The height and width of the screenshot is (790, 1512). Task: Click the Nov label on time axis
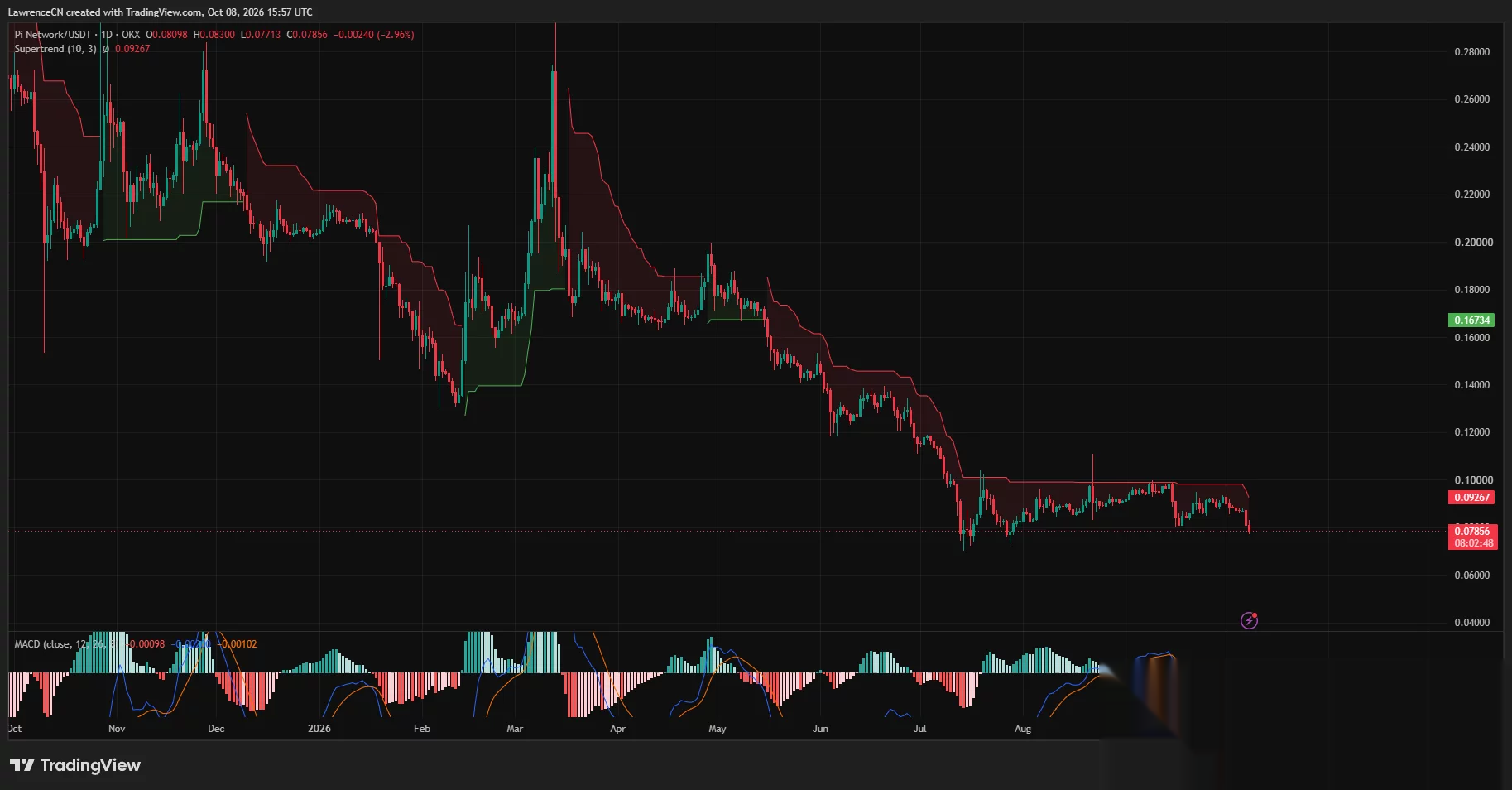click(x=117, y=729)
